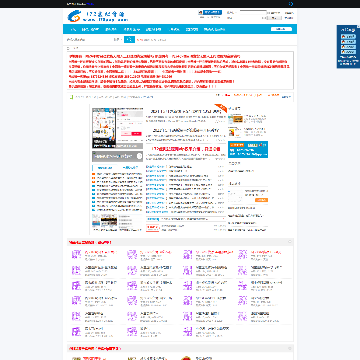Click the green statistics icon above the slideshow
The height and width of the screenshot is (360, 360).
coord(71,97)
